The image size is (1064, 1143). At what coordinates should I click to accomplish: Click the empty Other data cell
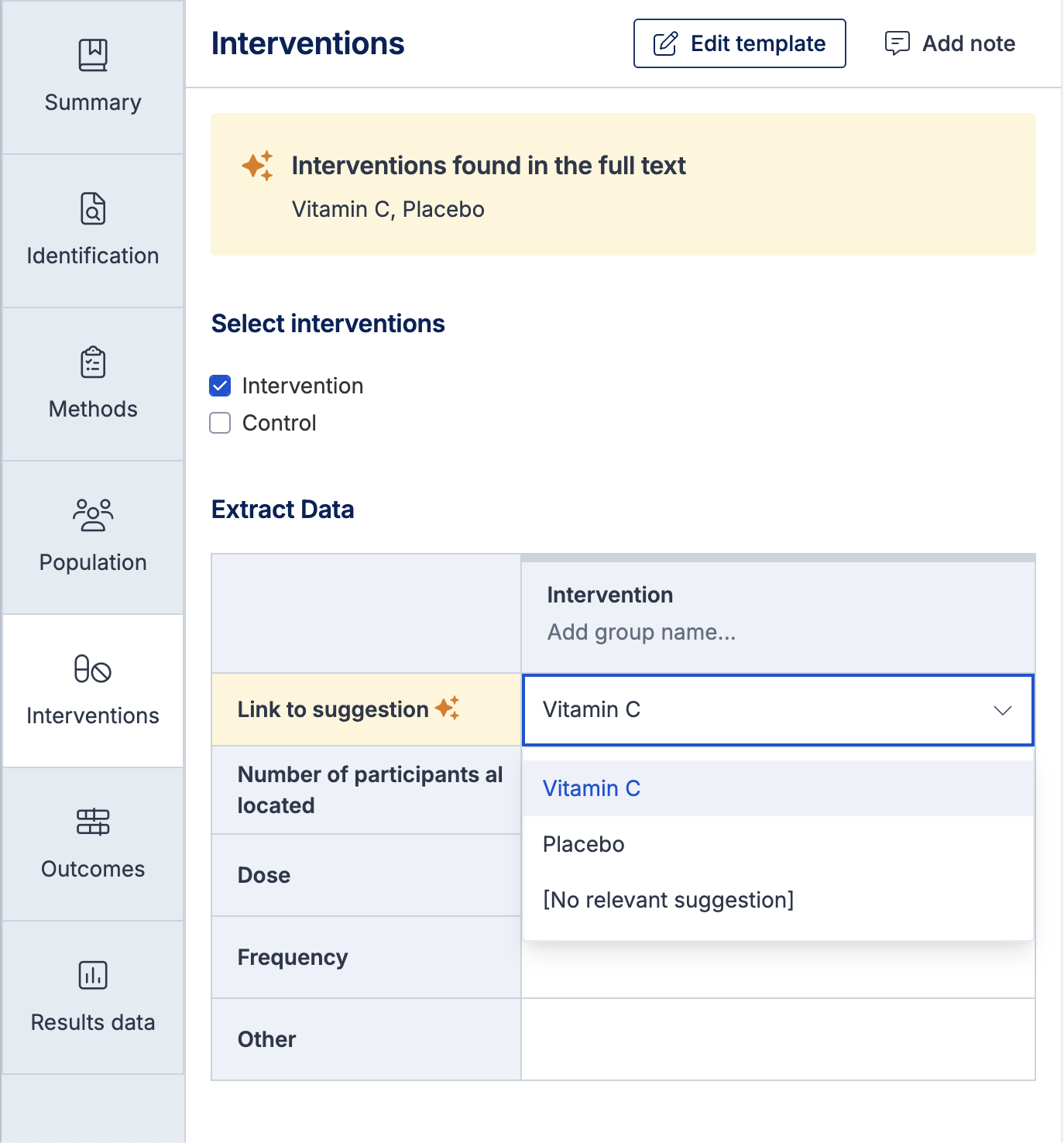tap(777, 1039)
